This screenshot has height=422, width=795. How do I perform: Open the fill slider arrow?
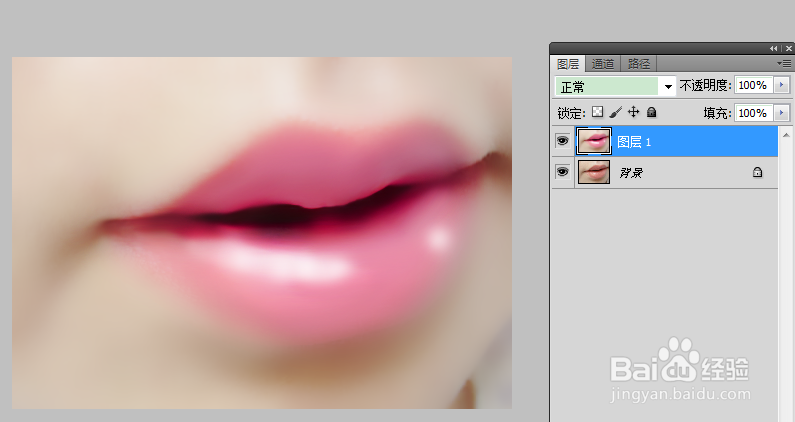(781, 113)
